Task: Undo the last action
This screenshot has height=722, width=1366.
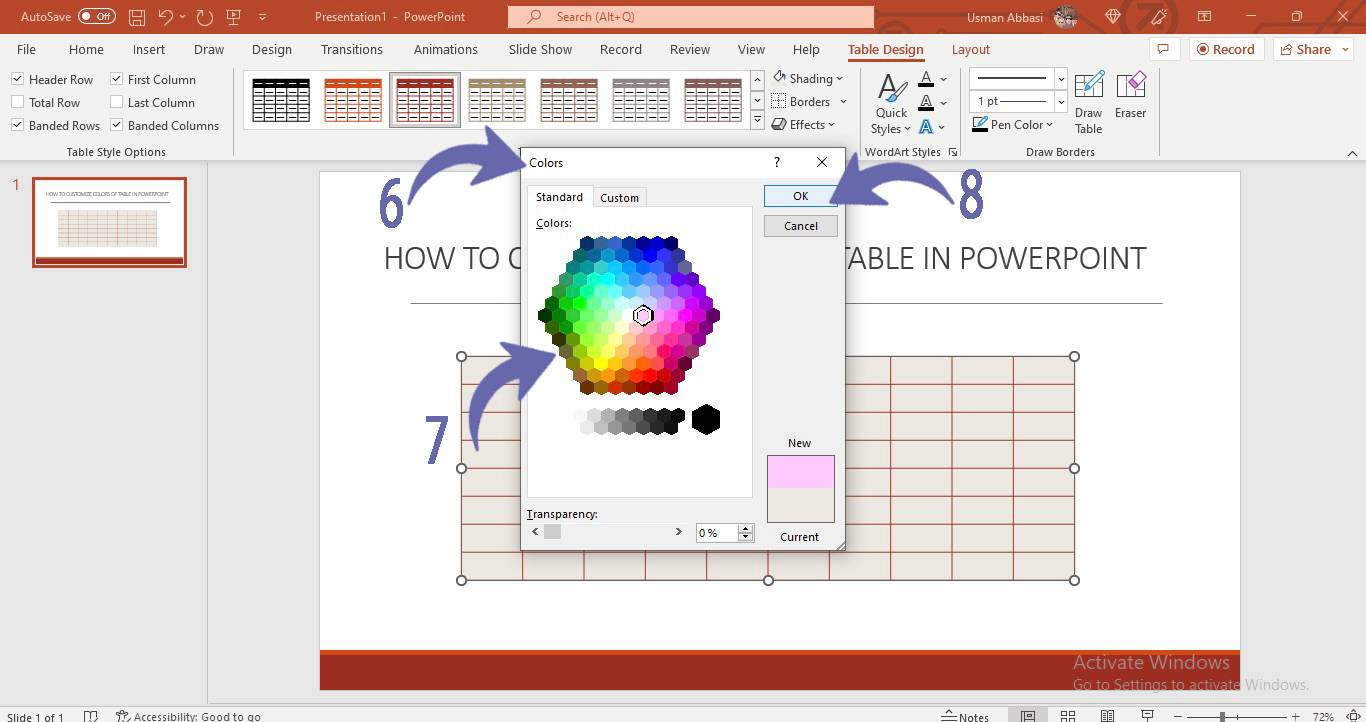Action: pyautogui.click(x=166, y=17)
